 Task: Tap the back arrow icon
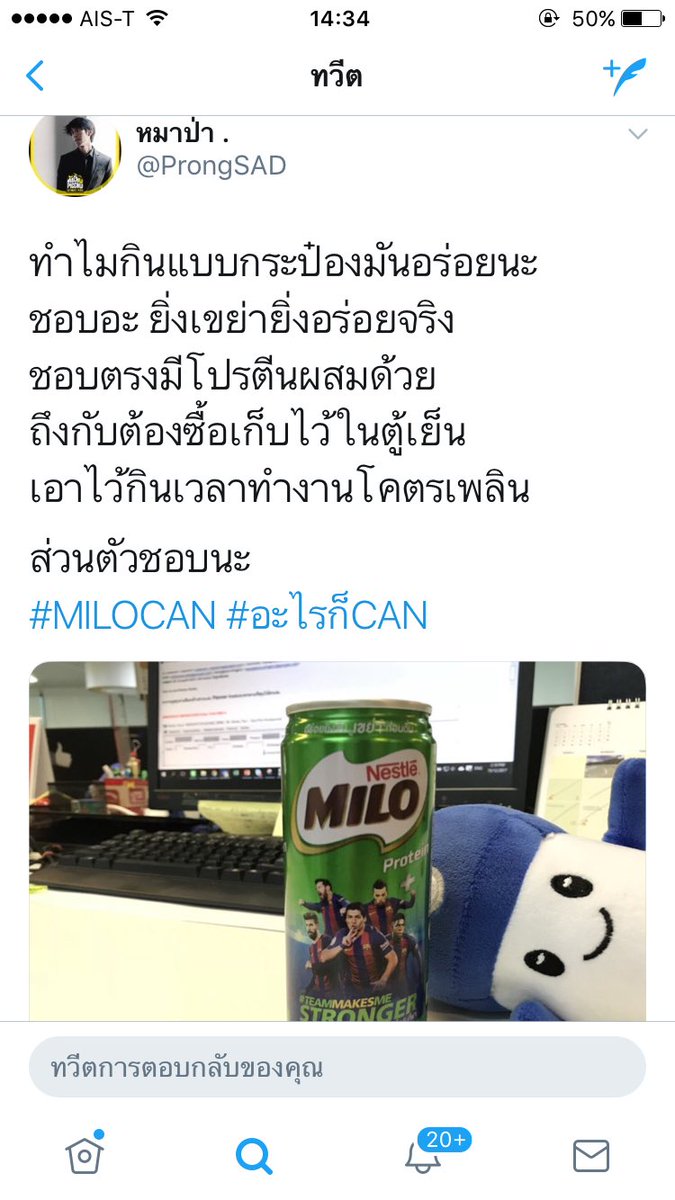click(35, 76)
